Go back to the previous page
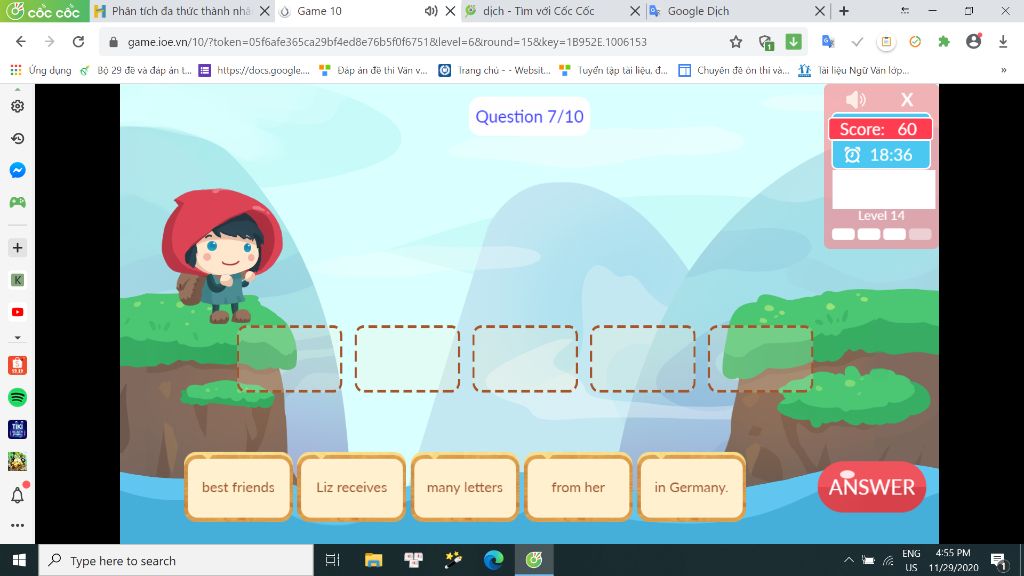The height and width of the screenshot is (576, 1024). click(21, 42)
